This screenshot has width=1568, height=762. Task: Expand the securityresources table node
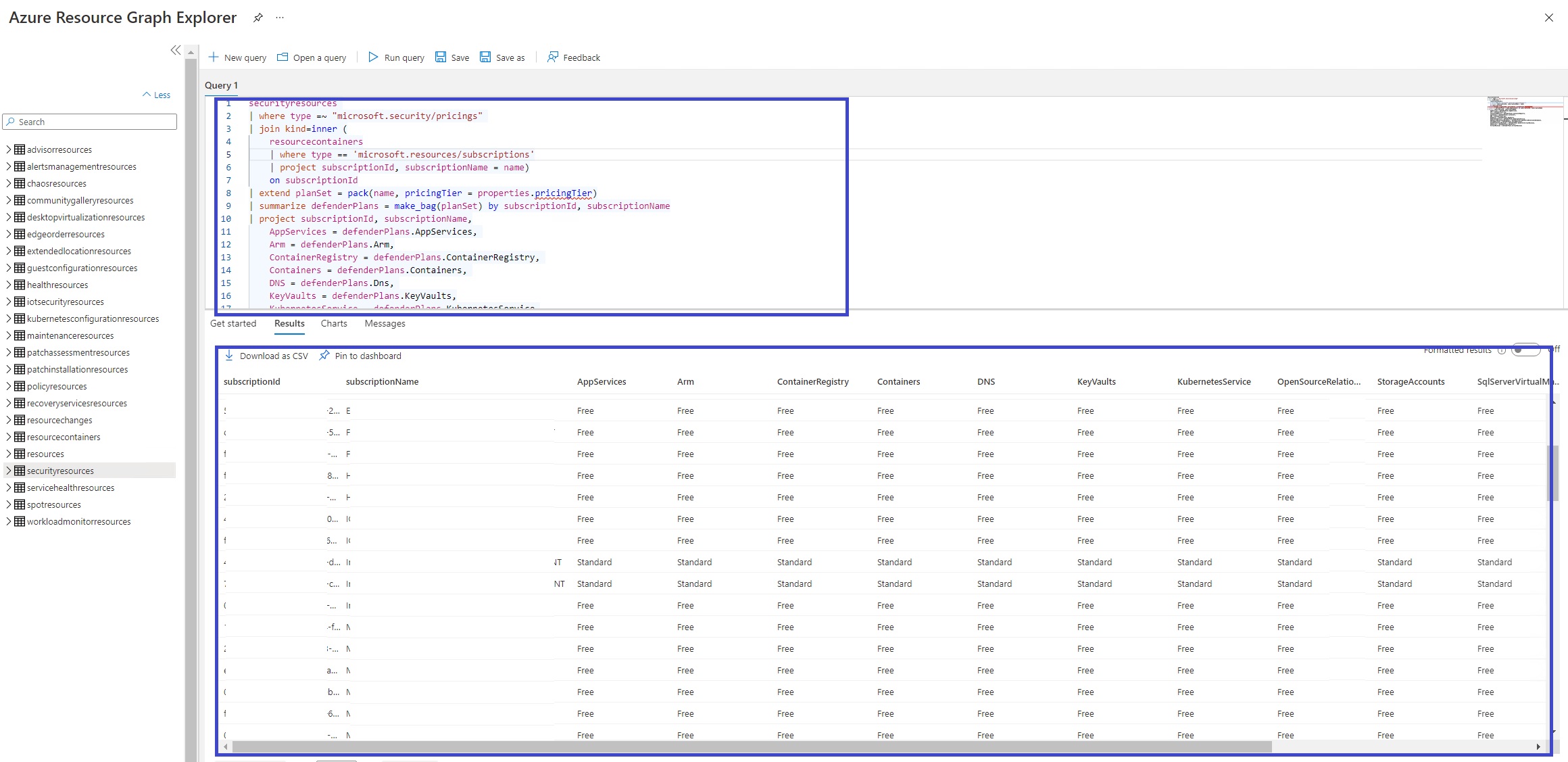click(x=9, y=471)
